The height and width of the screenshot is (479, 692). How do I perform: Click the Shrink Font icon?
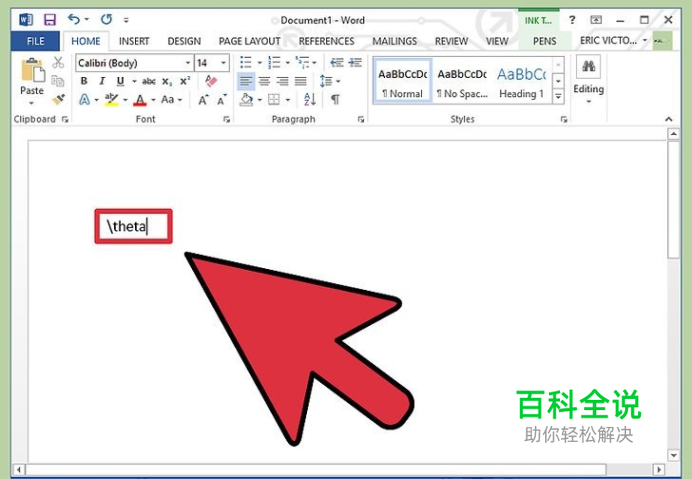pyautogui.click(x=222, y=100)
